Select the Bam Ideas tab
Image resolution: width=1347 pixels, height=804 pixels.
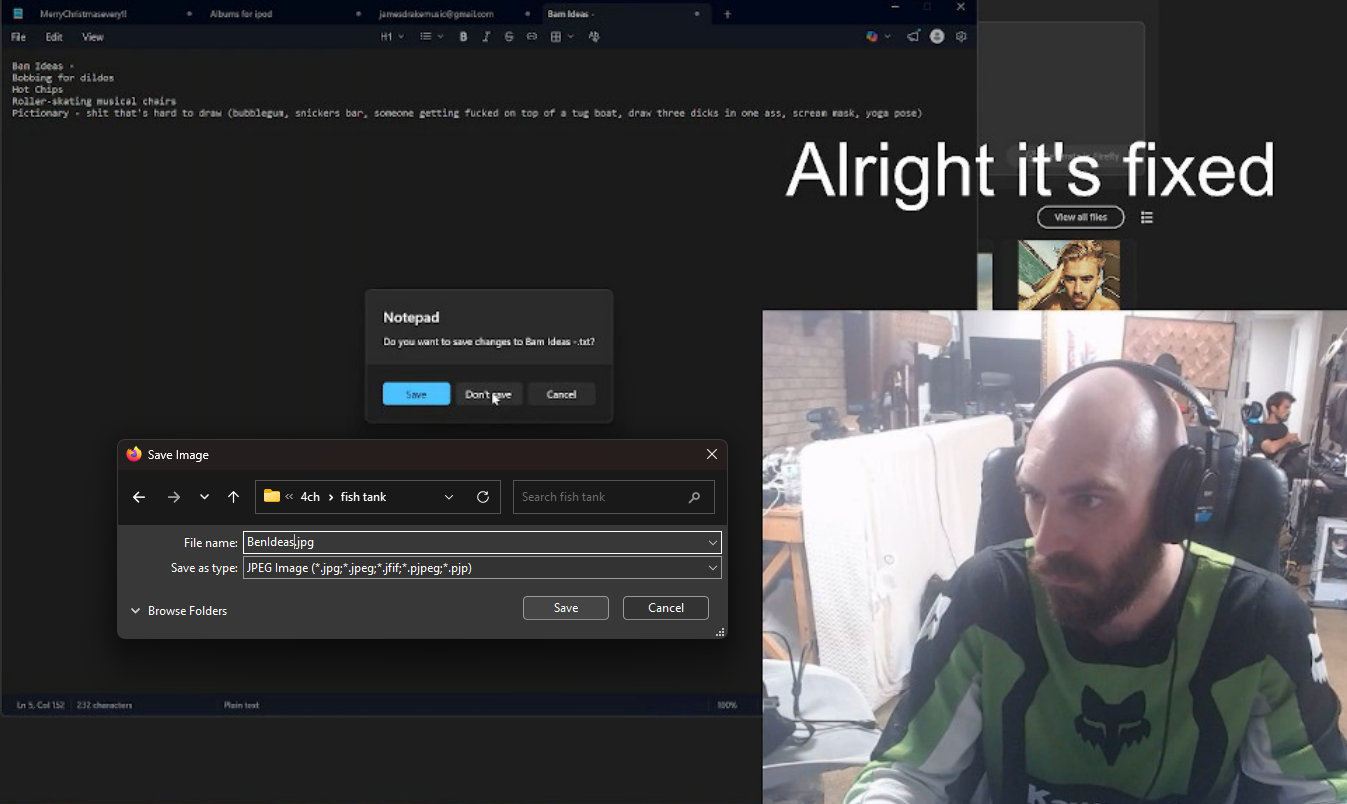571,14
